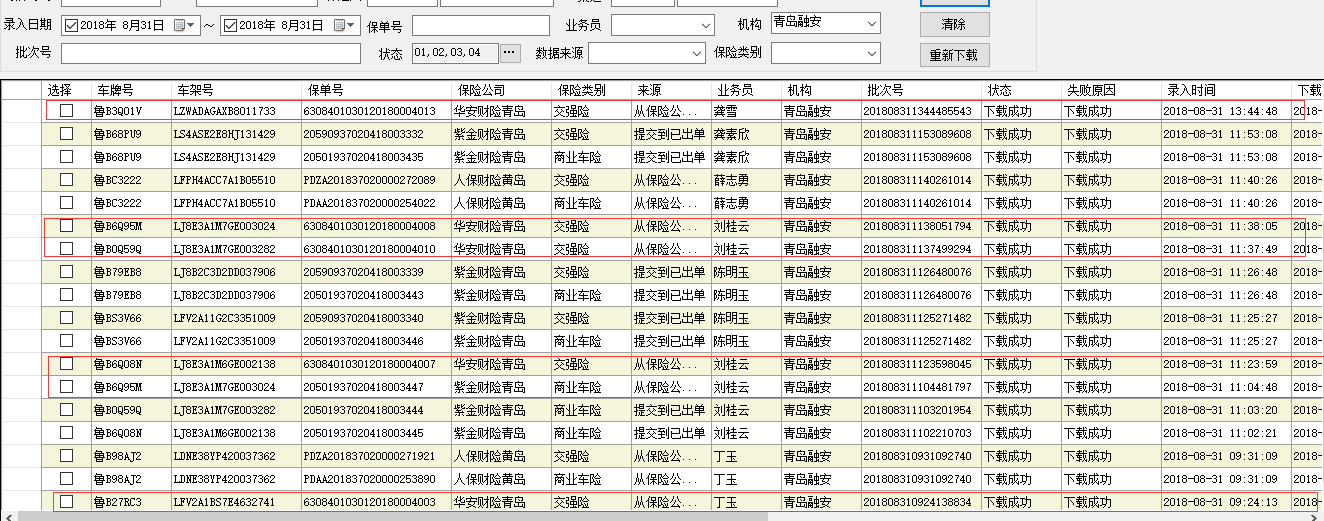Click into the 批次号 text field

coord(210,53)
